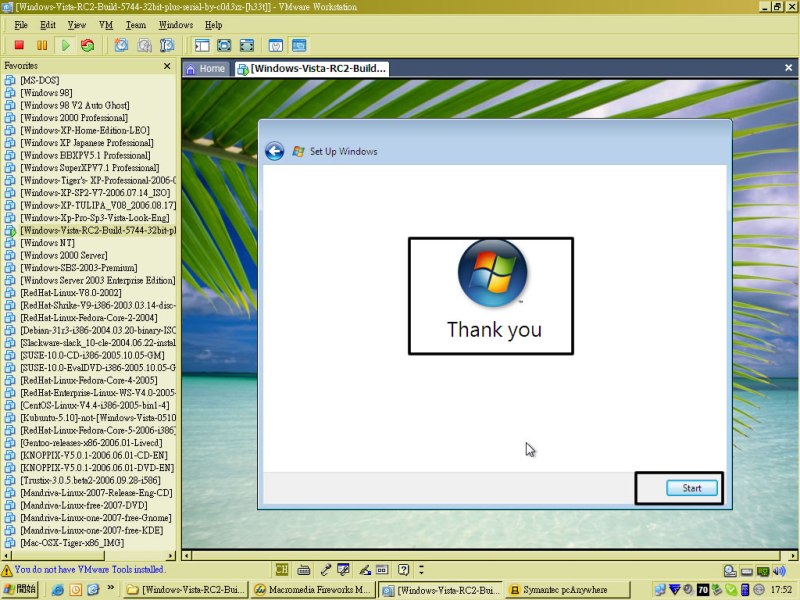The image size is (800, 600).
Task: Switch to Macromedia Fireworks taskbar button
Action: point(313,589)
